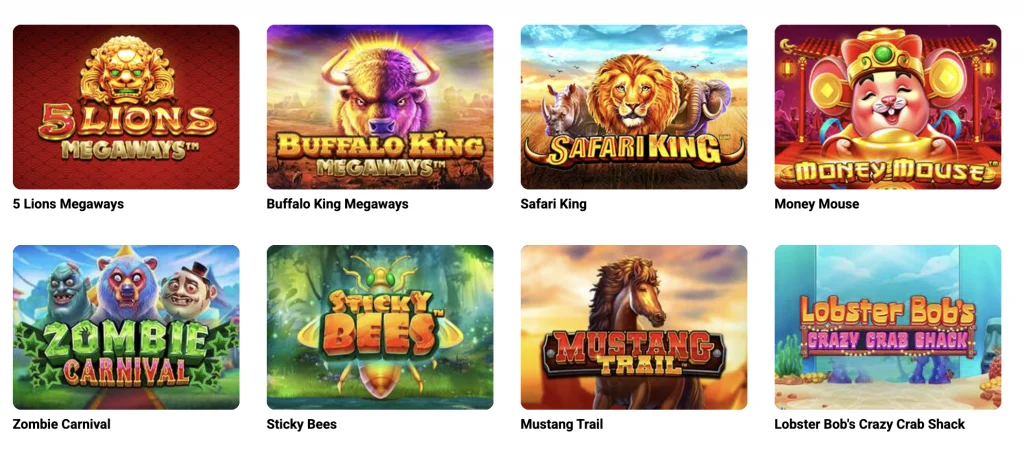Select the Money Mouse game thumbnail
This screenshot has width=1024, height=455.
click(x=888, y=107)
